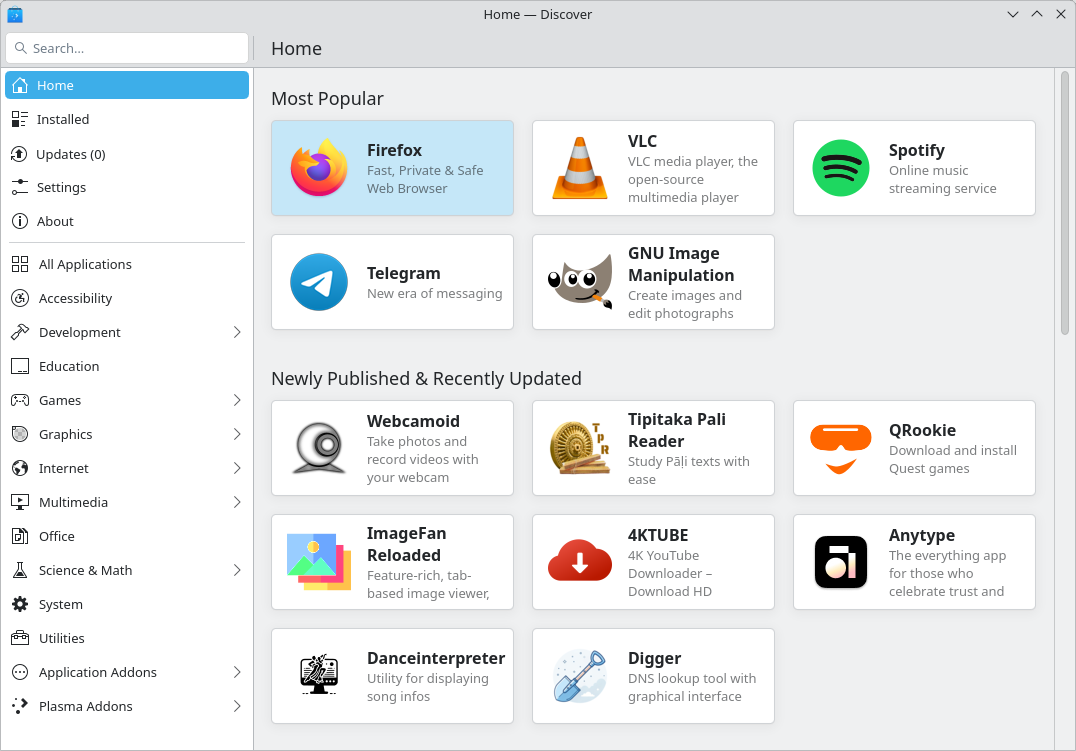The height and width of the screenshot is (751, 1076).
Task: Click the Danceinterpreter icon
Action: 319,674
